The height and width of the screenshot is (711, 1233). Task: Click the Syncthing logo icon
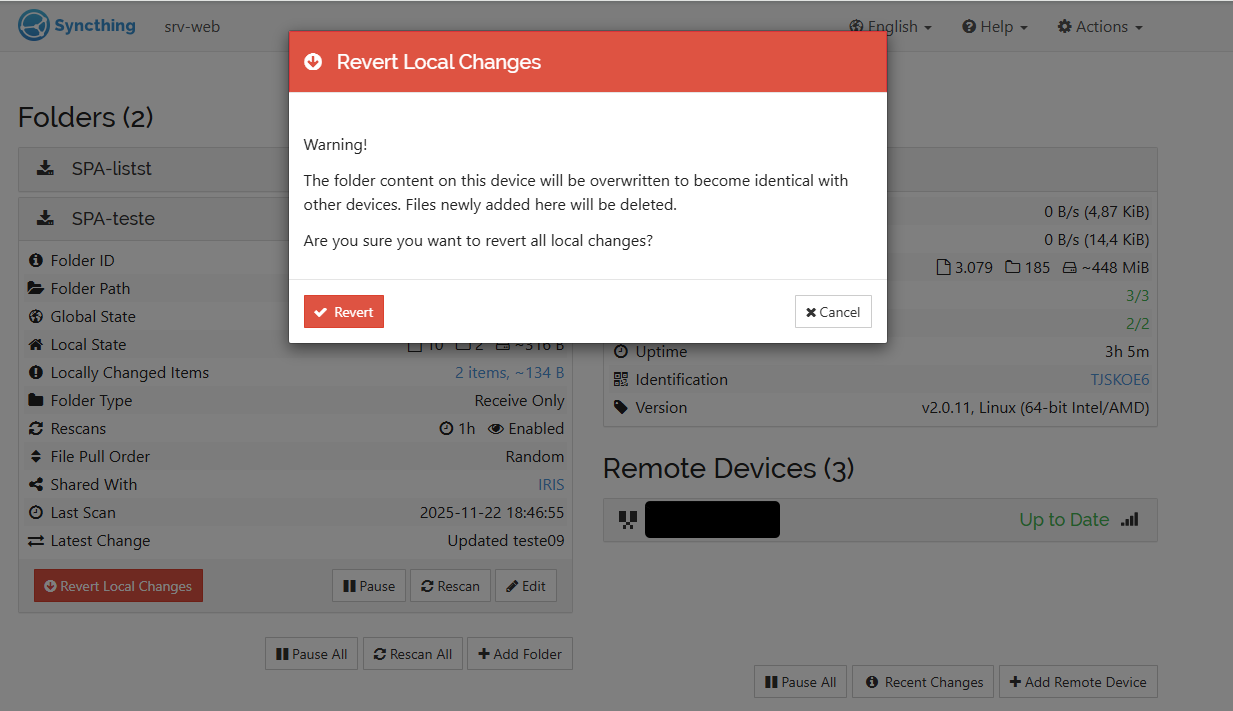click(34, 26)
